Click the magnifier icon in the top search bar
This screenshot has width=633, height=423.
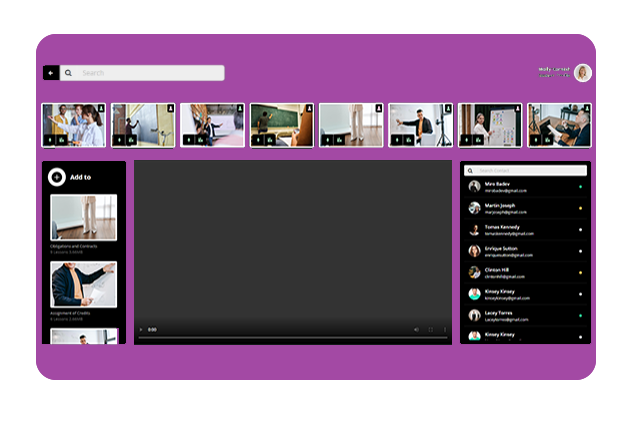pos(68,73)
